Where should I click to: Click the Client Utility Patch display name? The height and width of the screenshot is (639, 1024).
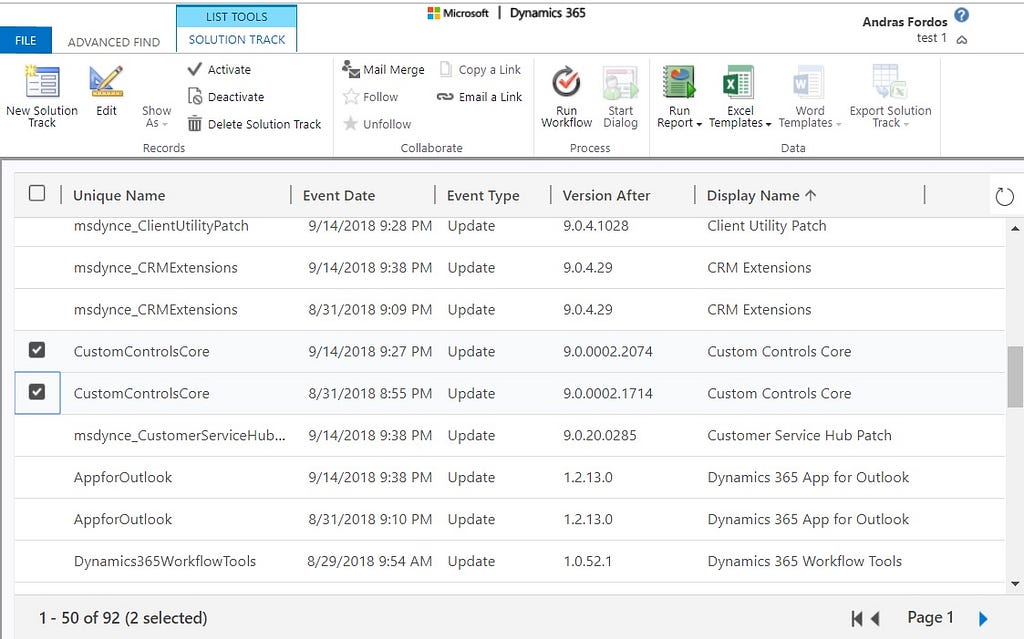(x=767, y=226)
